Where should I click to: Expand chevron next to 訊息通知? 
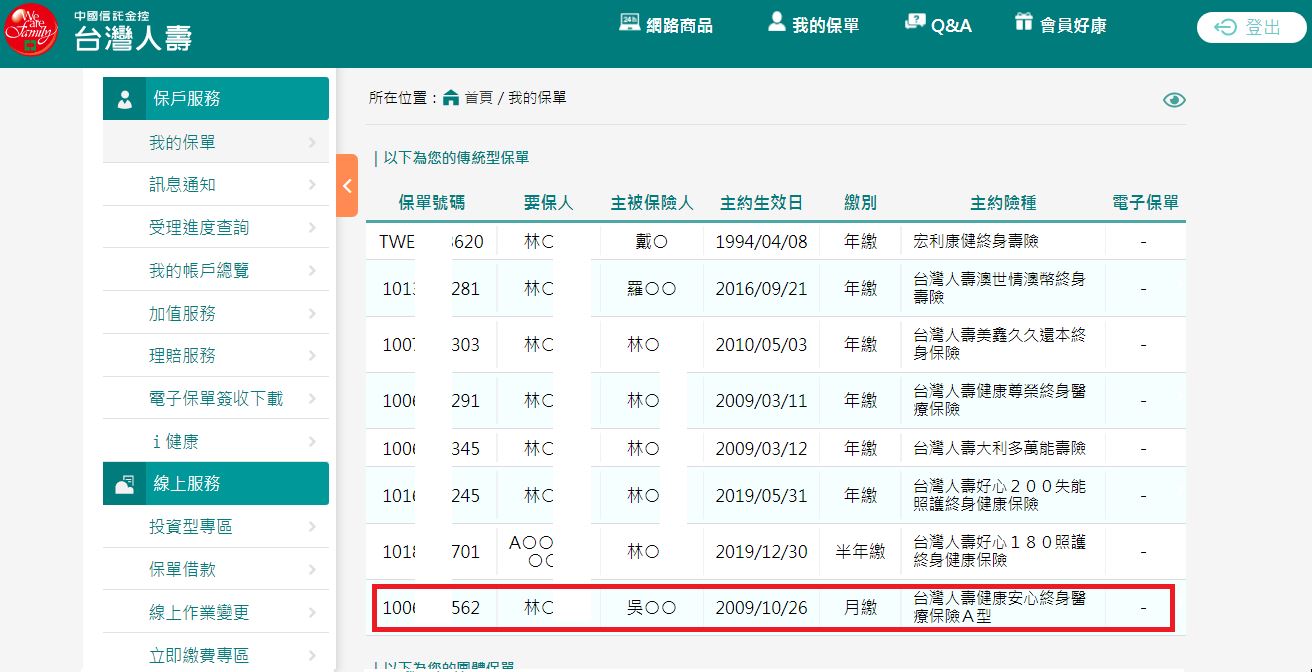[x=312, y=185]
